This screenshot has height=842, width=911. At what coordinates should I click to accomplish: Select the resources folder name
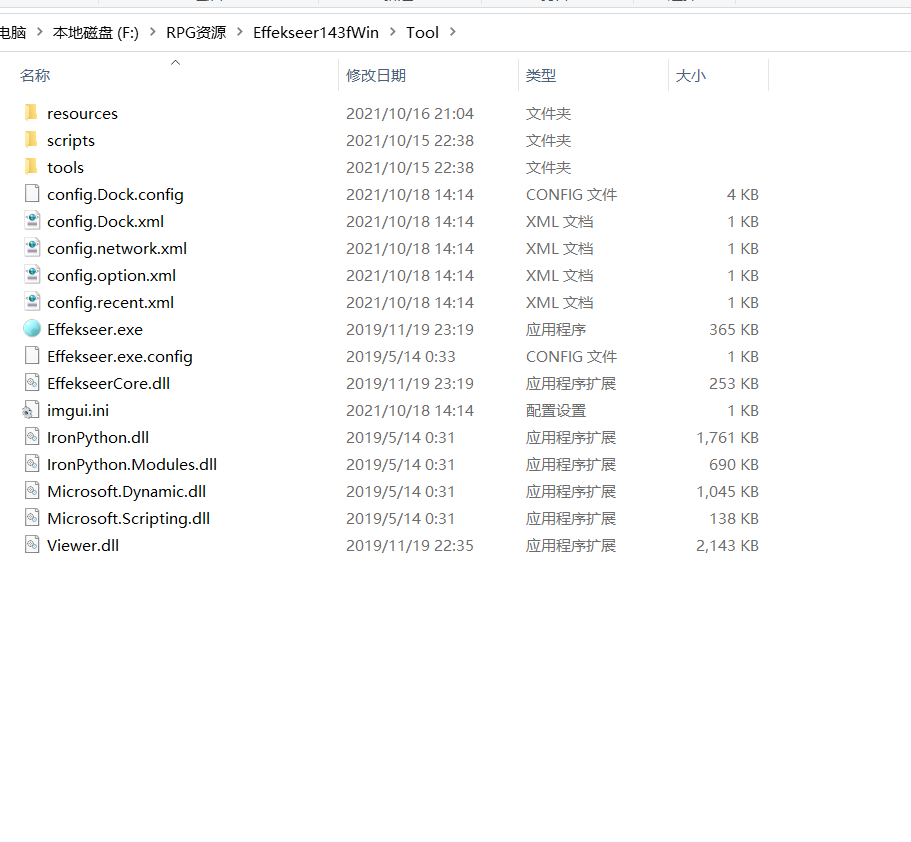[83, 113]
